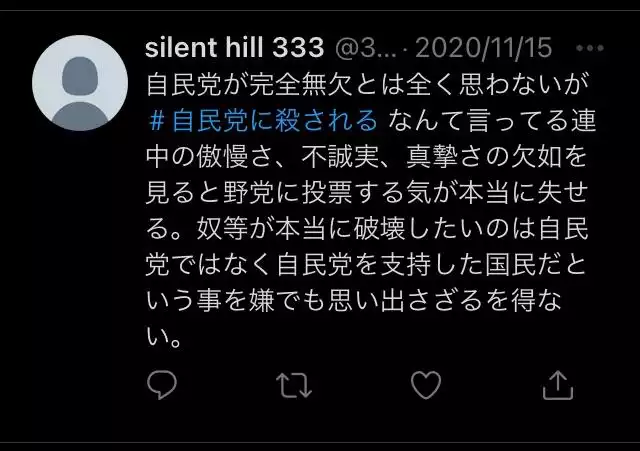Open the #自民党に殺される hashtag link

264,121
